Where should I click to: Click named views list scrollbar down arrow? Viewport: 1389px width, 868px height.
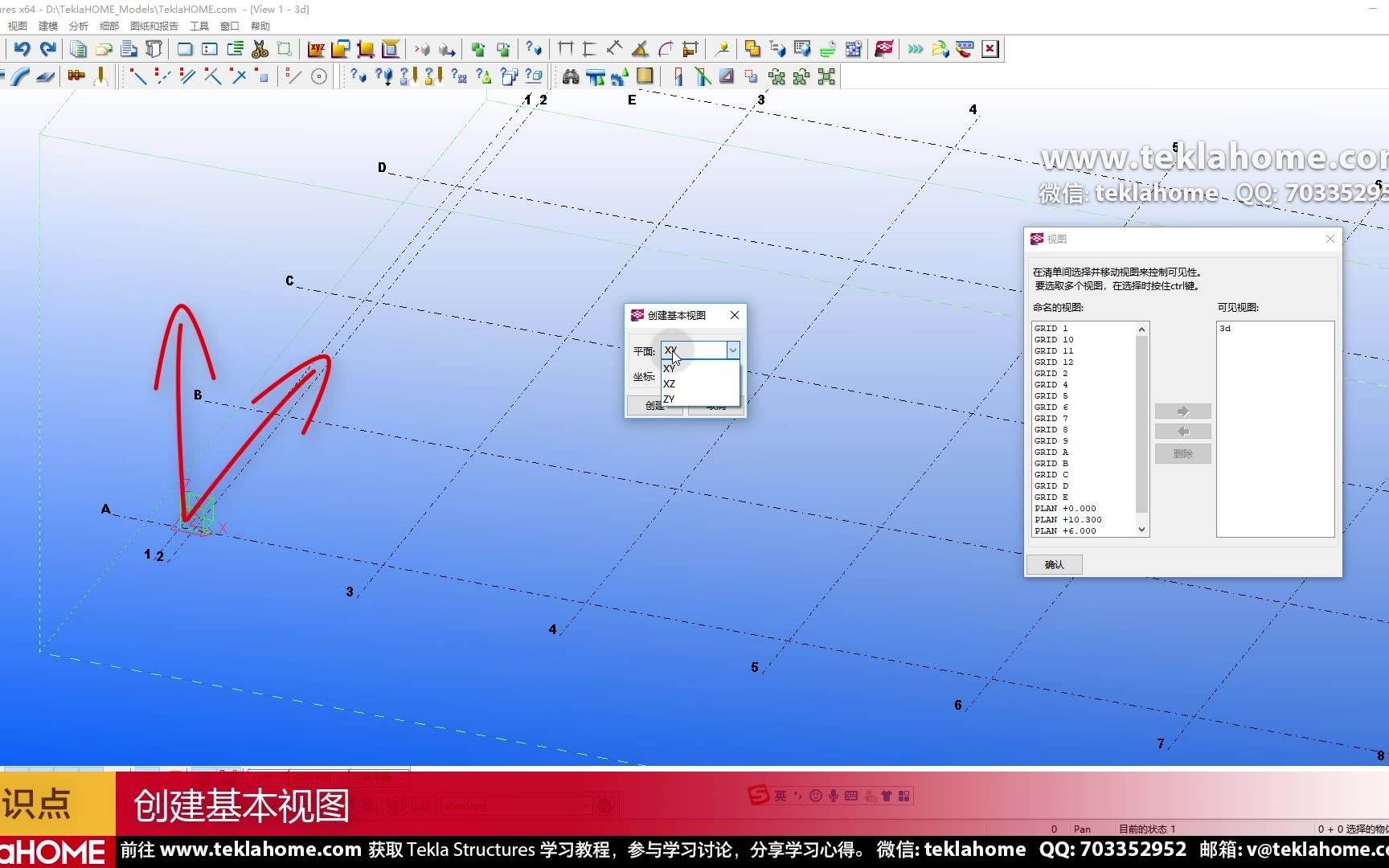click(x=1141, y=530)
